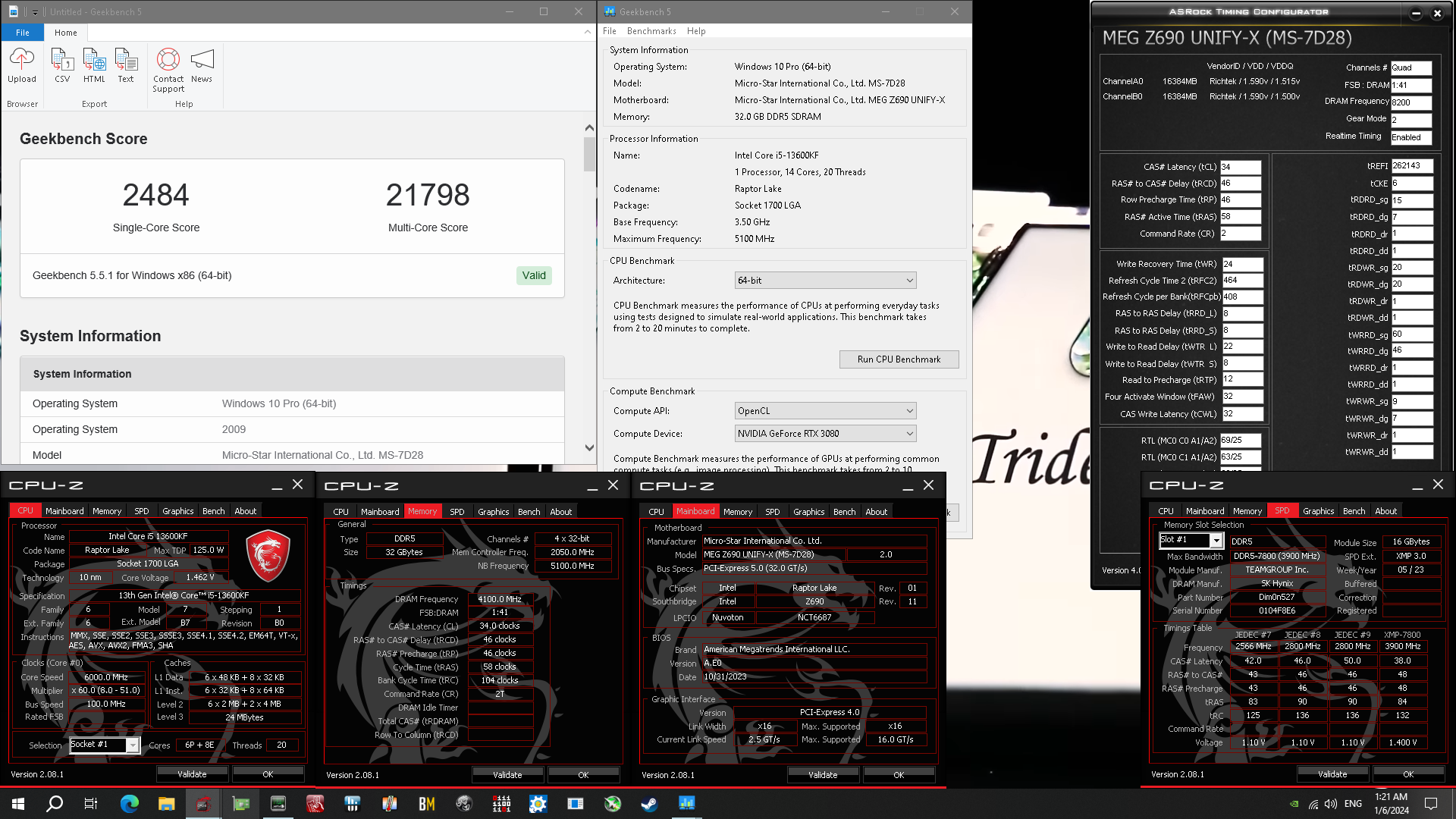1456x819 pixels.
Task: Select the CPU-Z taskbar icon
Action: tap(203, 804)
